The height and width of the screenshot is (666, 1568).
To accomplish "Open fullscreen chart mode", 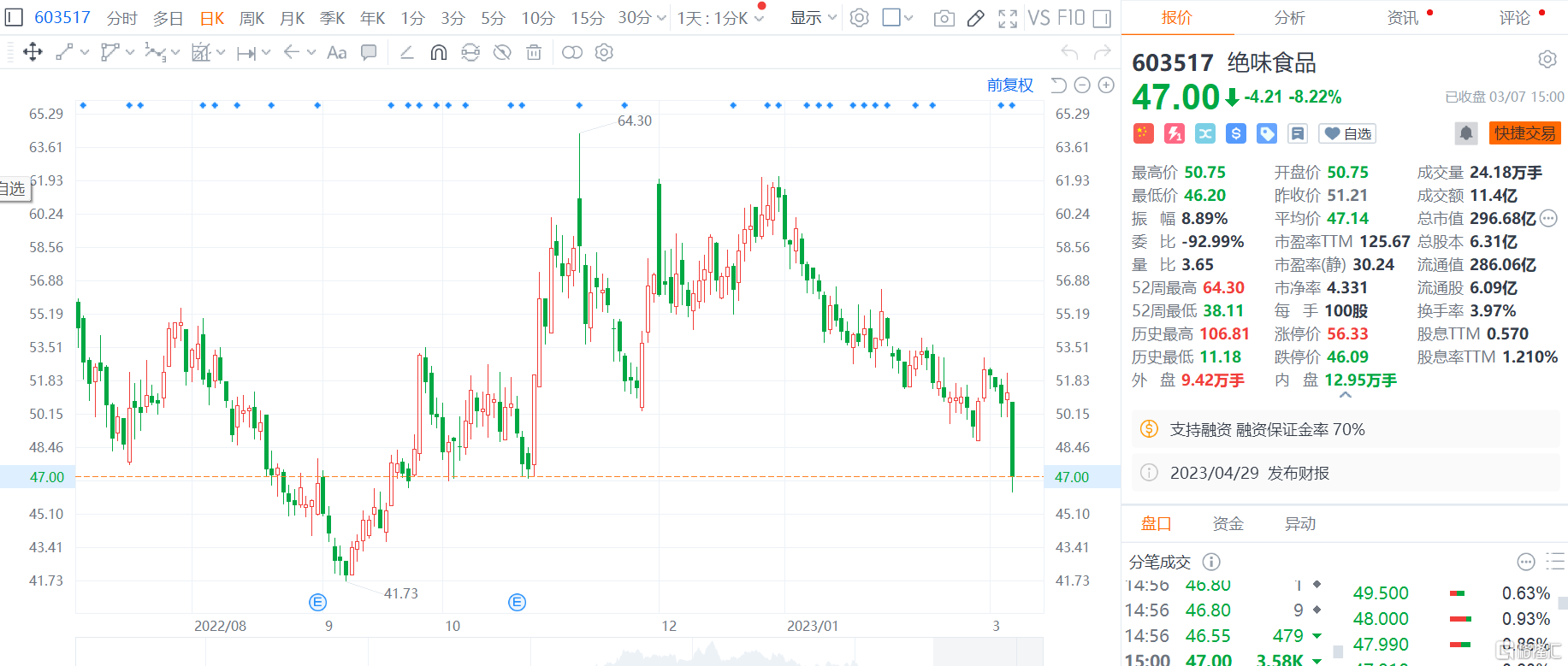I will click(x=1008, y=18).
